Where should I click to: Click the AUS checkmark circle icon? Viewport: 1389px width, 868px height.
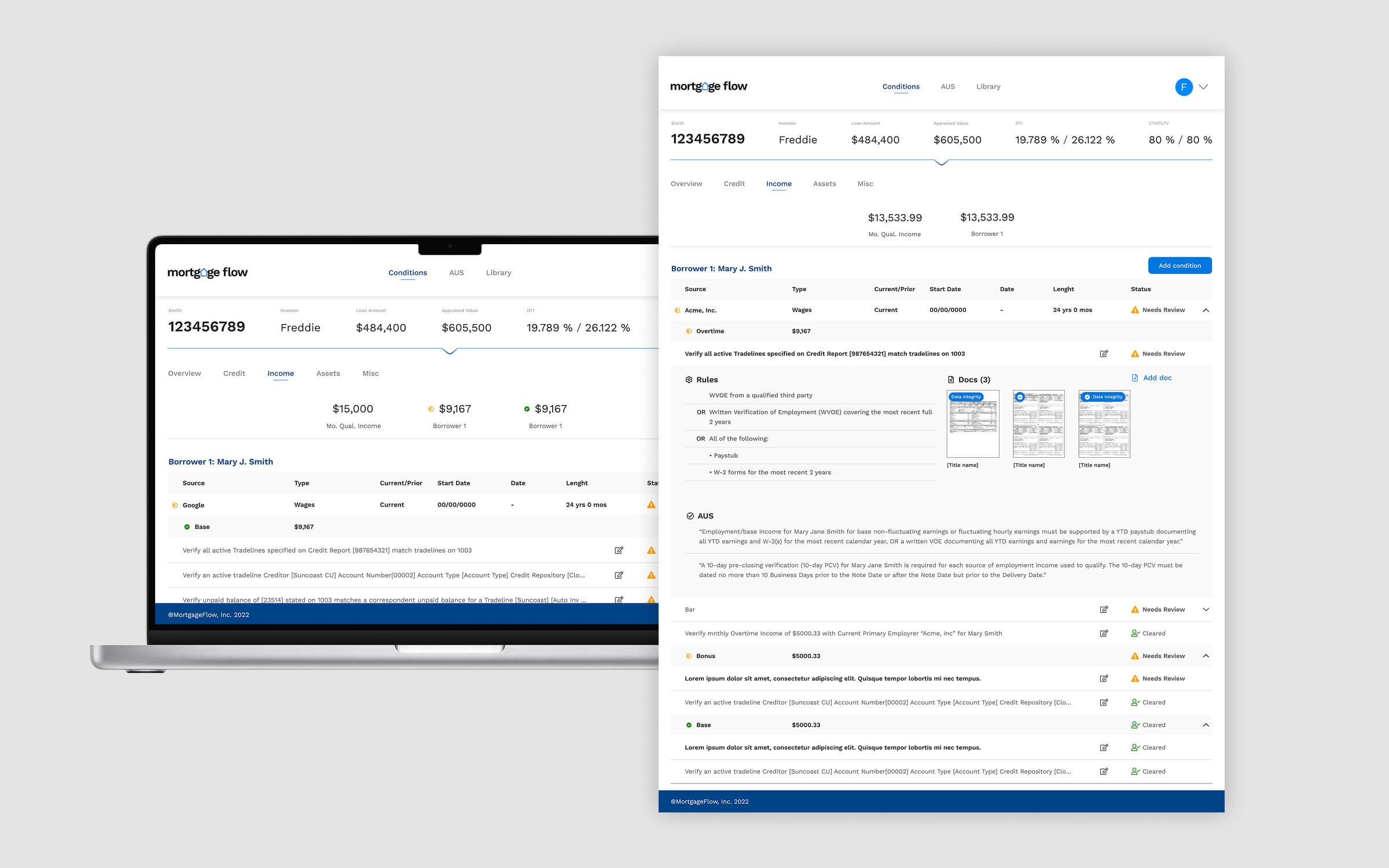(x=690, y=516)
